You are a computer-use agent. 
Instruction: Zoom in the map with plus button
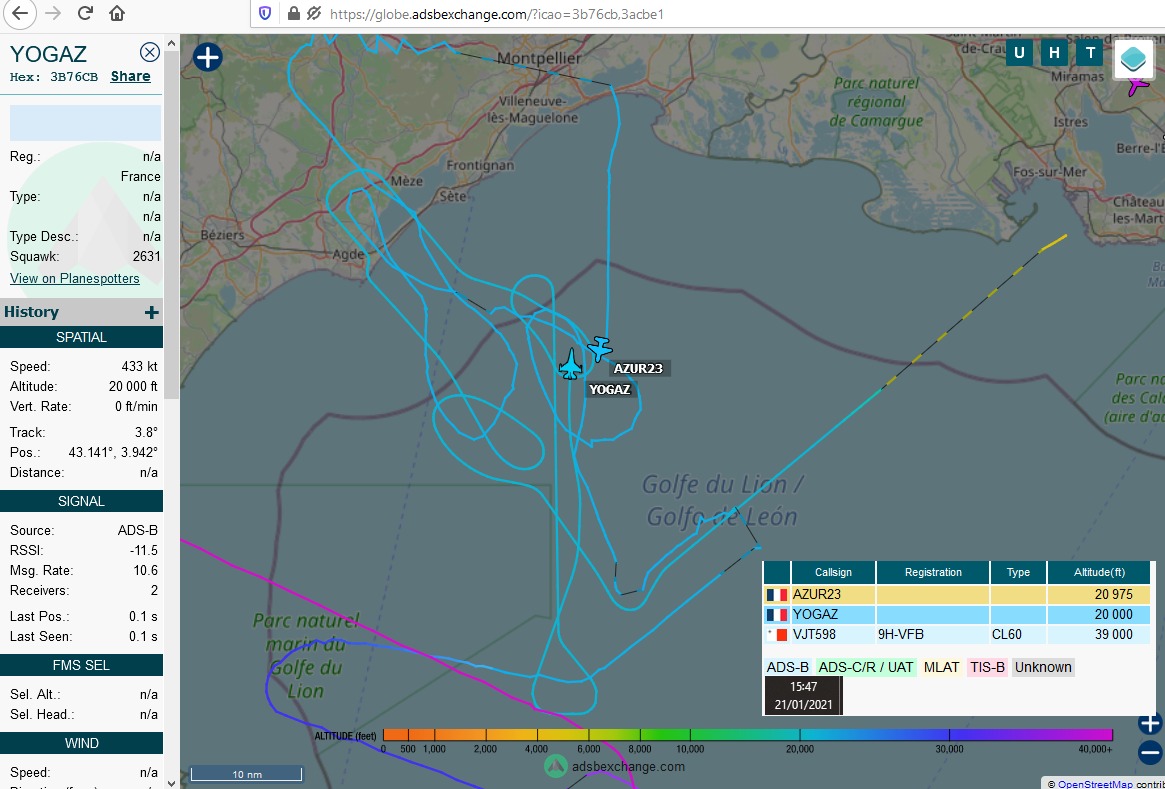click(x=1150, y=722)
